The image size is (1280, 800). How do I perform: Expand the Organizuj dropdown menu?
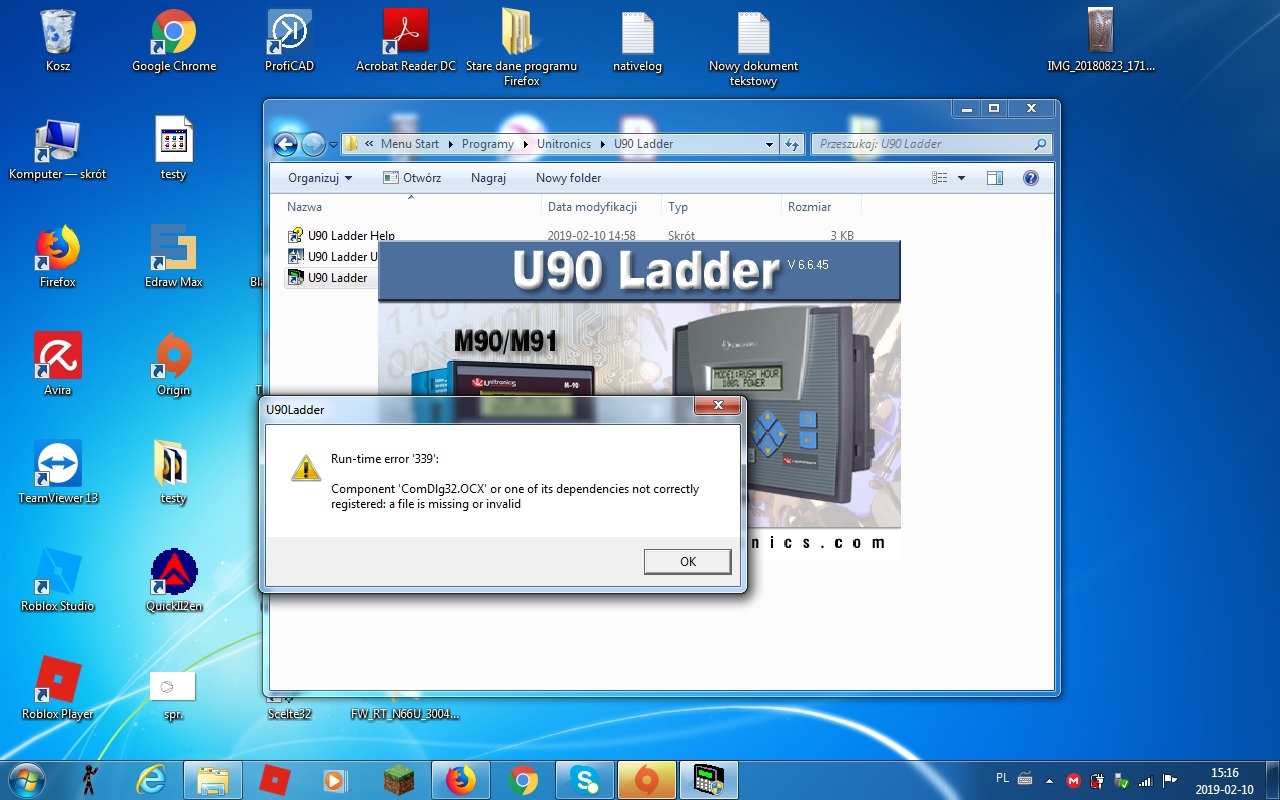pyautogui.click(x=318, y=177)
